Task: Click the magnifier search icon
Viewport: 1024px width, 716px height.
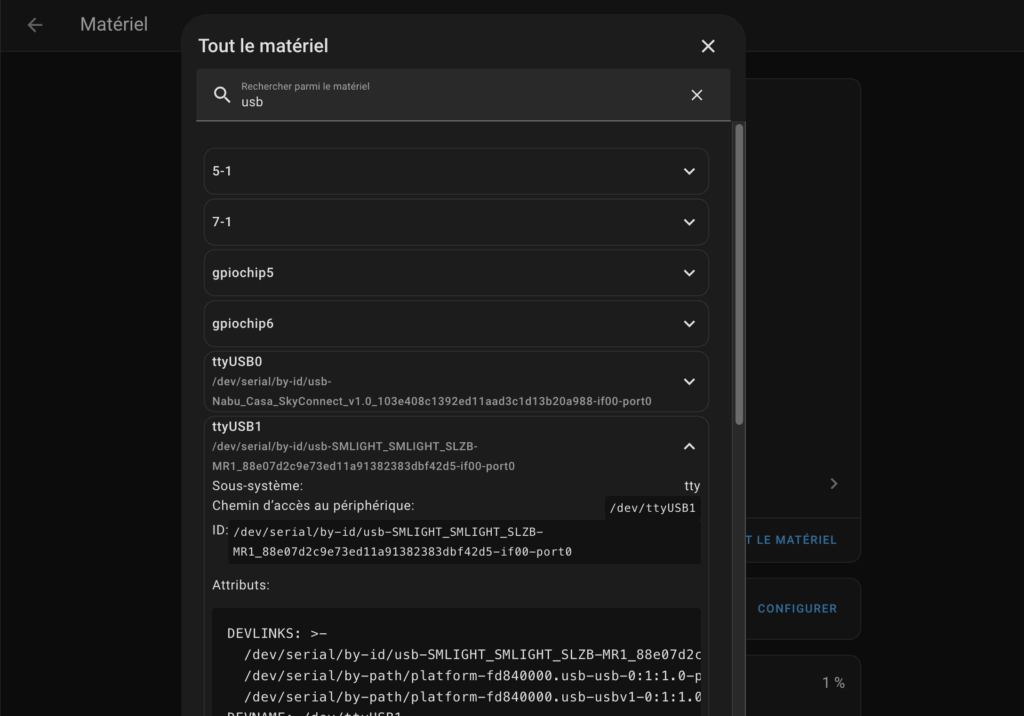Action: (x=222, y=95)
